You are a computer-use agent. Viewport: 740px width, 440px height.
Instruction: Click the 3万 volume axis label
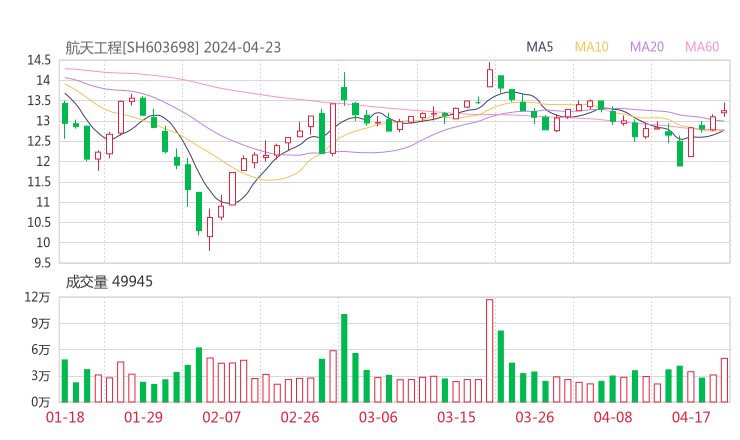click(41, 376)
